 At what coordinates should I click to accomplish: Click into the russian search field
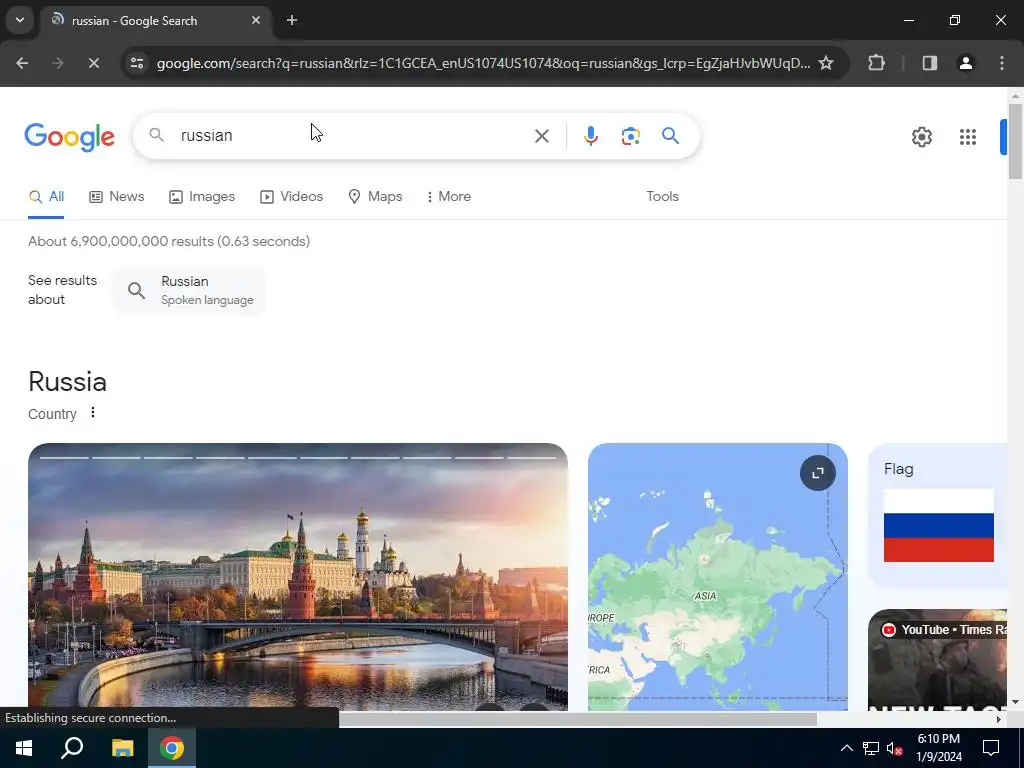pyautogui.click(x=353, y=136)
